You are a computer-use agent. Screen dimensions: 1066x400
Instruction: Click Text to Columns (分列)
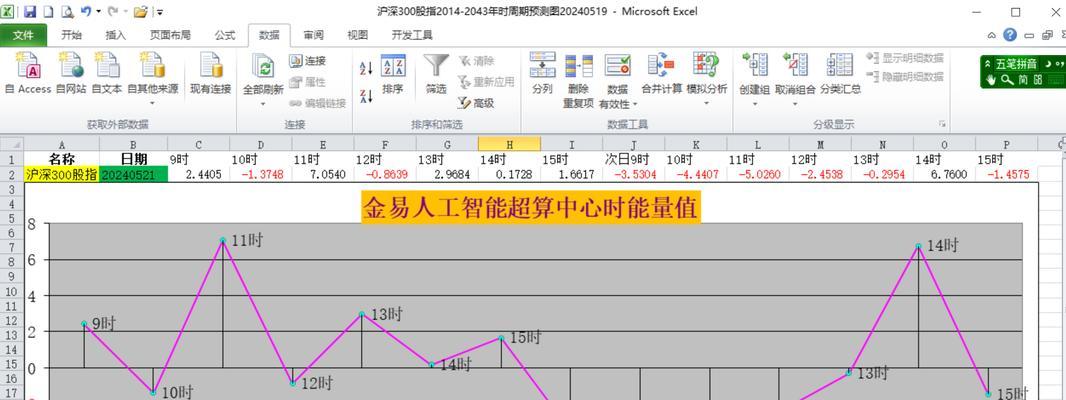click(542, 73)
